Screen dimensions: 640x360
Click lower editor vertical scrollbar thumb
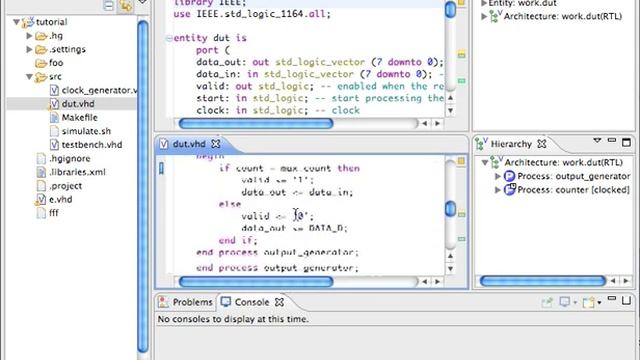tap(450, 209)
